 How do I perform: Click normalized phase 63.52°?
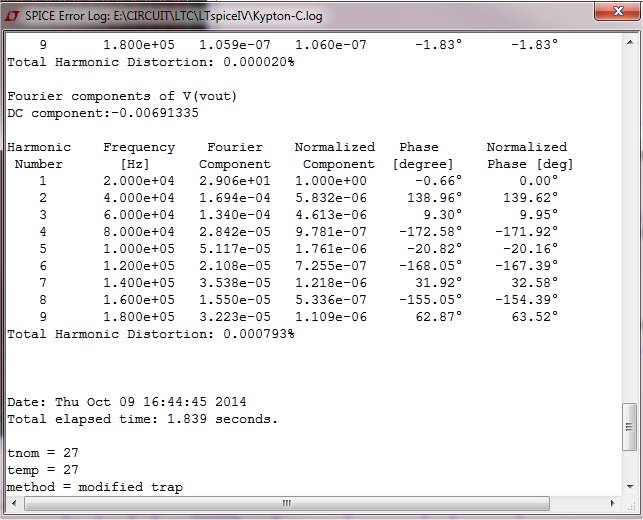pos(535,317)
